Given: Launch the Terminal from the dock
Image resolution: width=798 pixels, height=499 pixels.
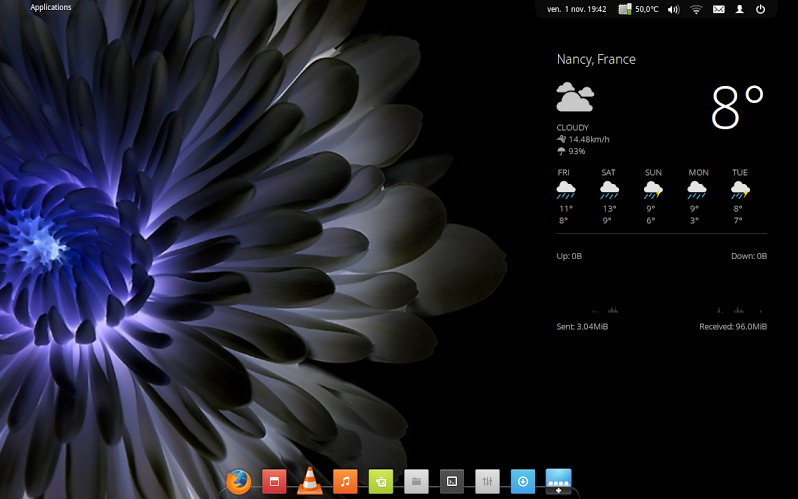Looking at the screenshot, I should [452, 481].
